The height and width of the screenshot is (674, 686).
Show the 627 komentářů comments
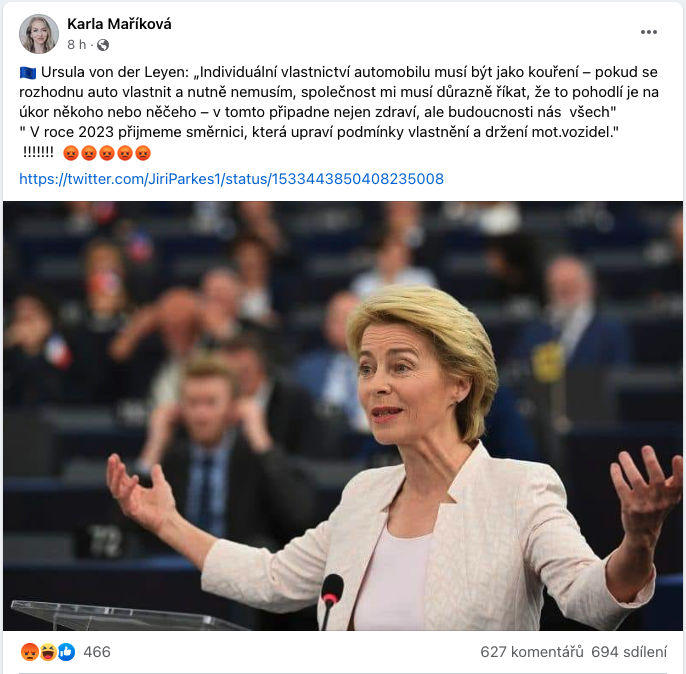[532, 652]
